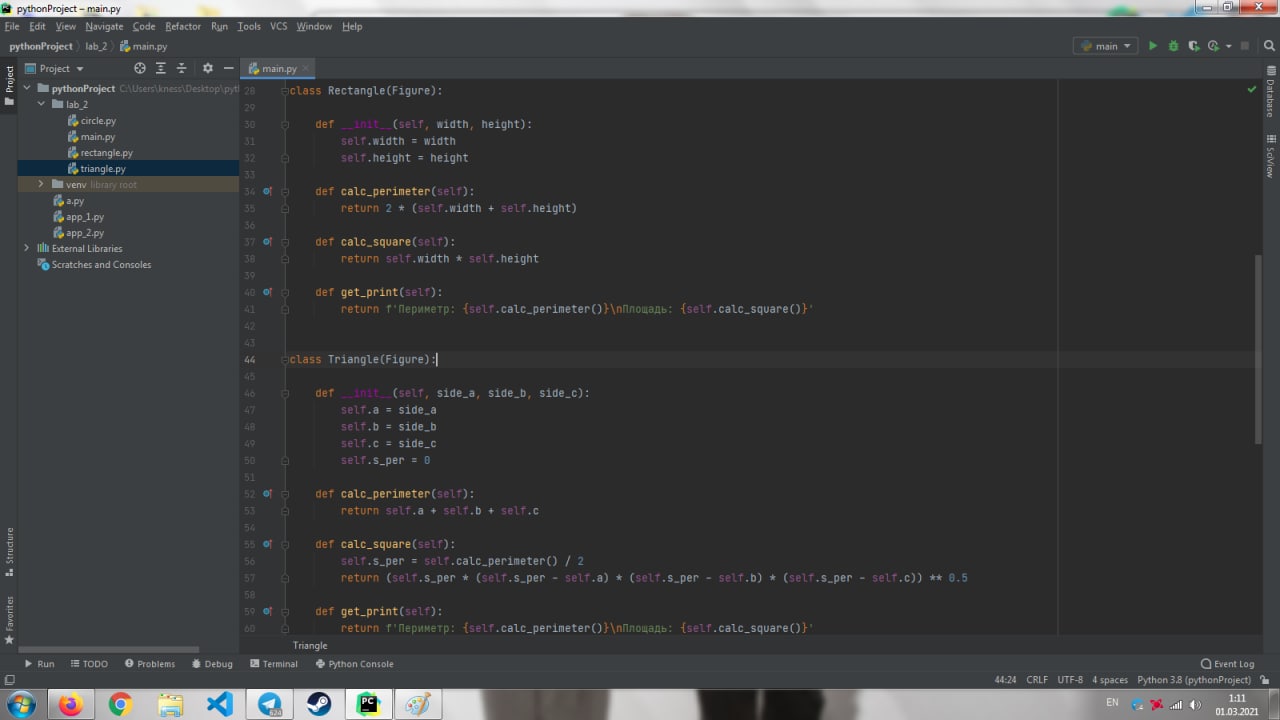
Task: Select circle.py in the project tree
Action: pos(98,120)
